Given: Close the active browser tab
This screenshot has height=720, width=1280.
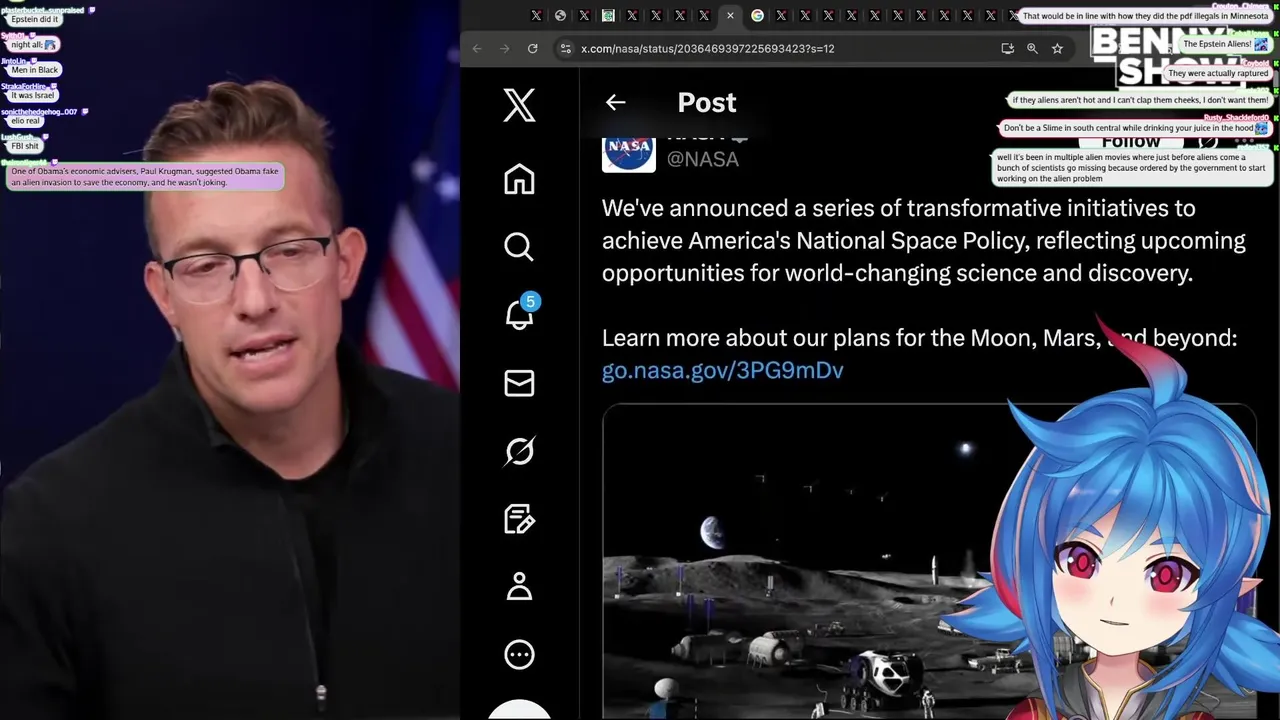Looking at the screenshot, I should pos(730,15).
